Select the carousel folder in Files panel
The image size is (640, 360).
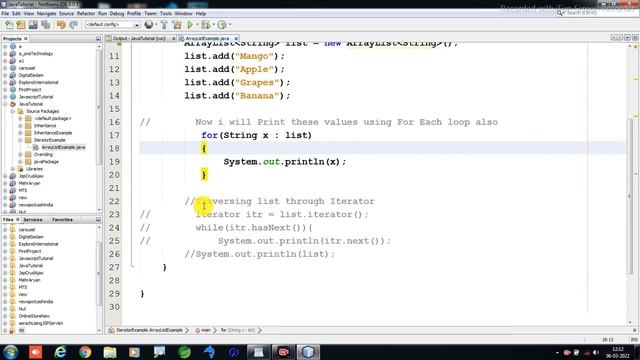(27, 229)
